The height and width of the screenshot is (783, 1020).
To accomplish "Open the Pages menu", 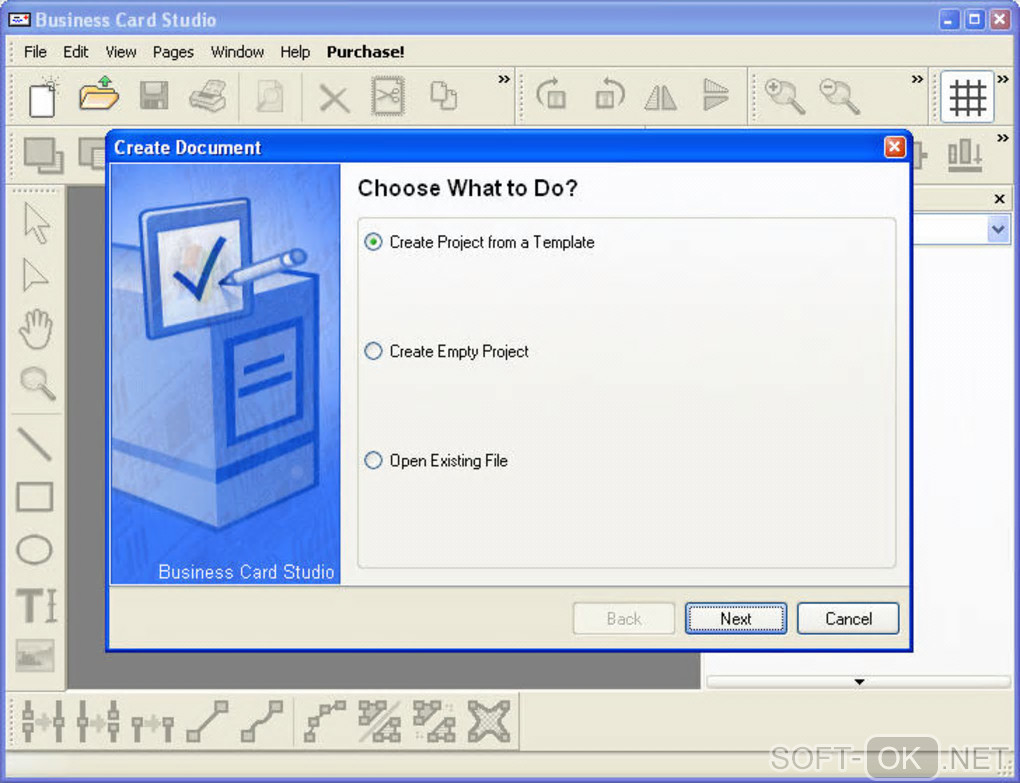I will tap(173, 52).
